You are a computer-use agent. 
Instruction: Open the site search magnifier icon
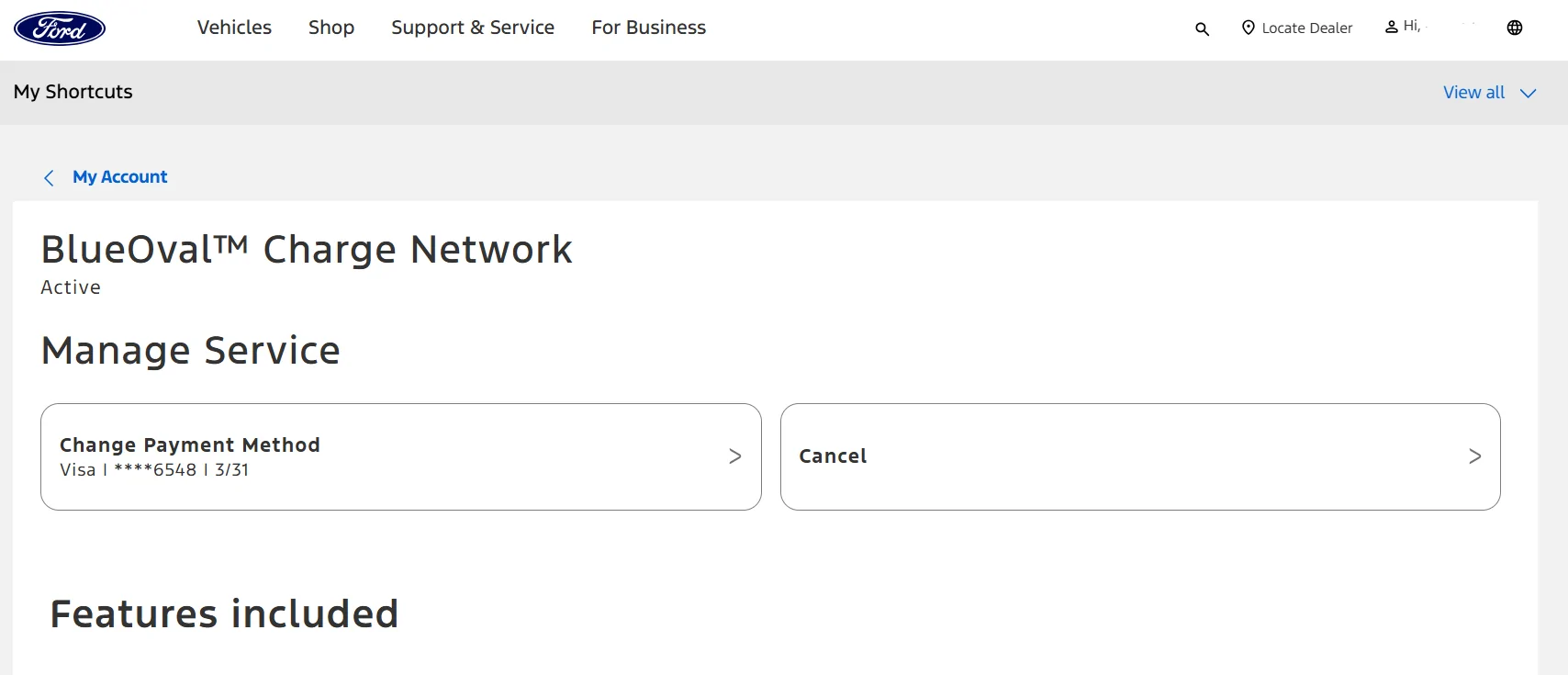pyautogui.click(x=1202, y=29)
